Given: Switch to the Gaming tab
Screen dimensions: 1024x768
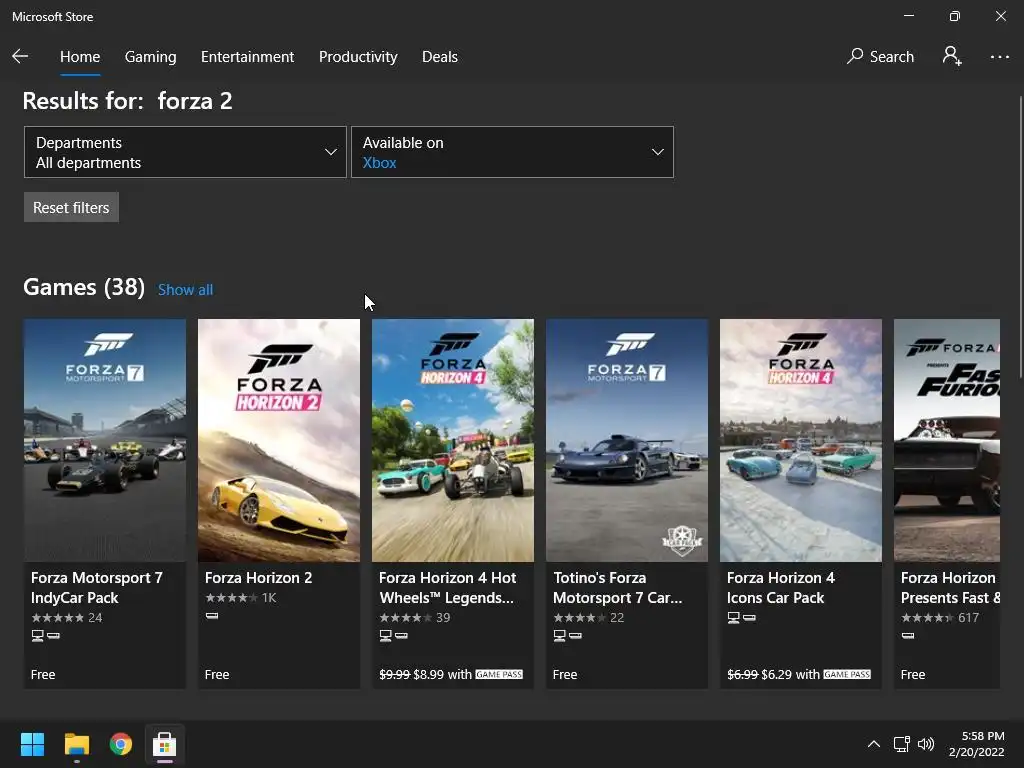Looking at the screenshot, I should click(150, 57).
